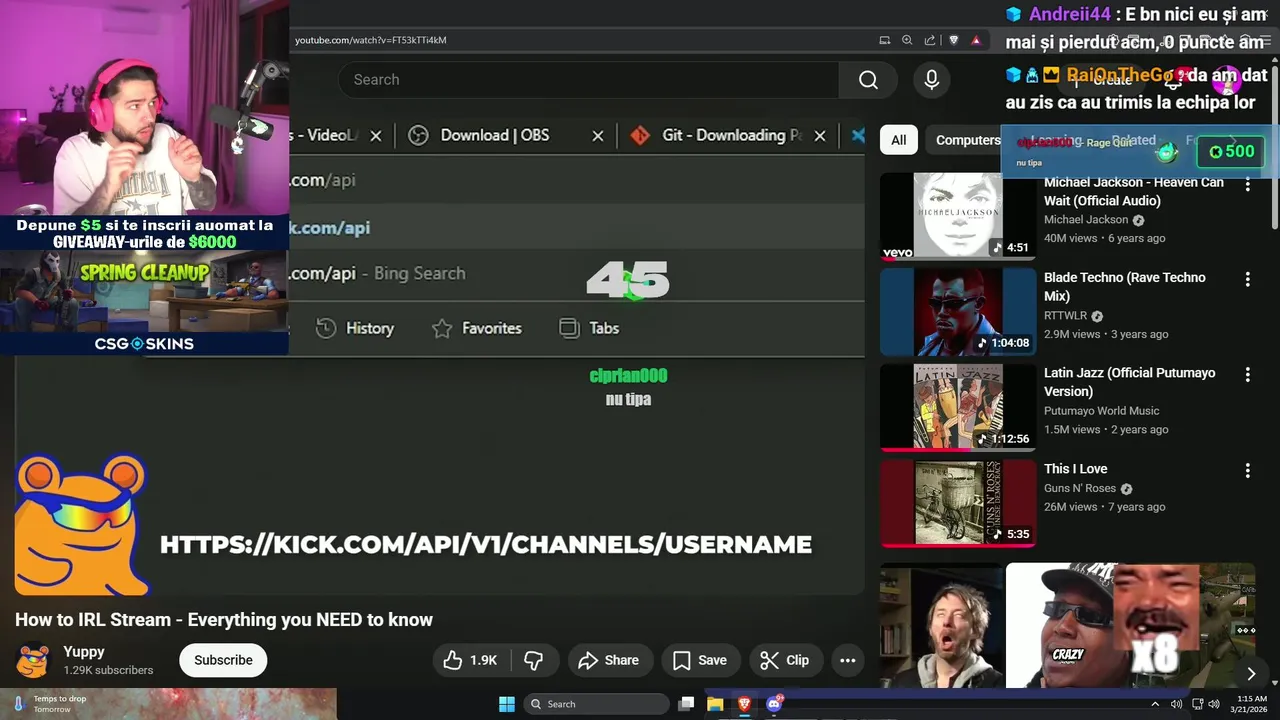Open options for Blade Techno mix
1280x720 pixels.
pyautogui.click(x=1247, y=279)
